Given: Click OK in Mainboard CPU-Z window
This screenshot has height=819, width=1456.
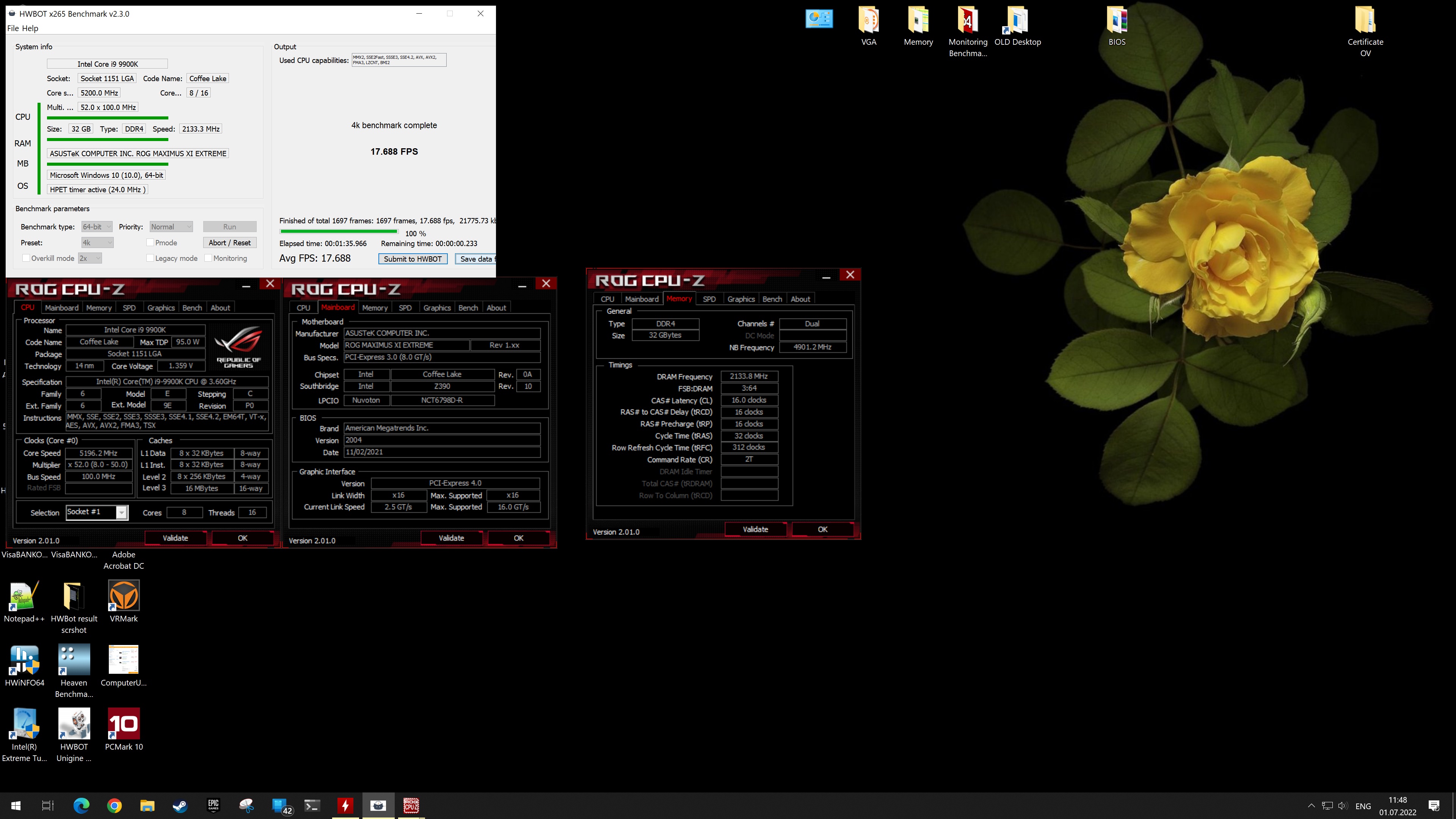Looking at the screenshot, I should (x=518, y=538).
